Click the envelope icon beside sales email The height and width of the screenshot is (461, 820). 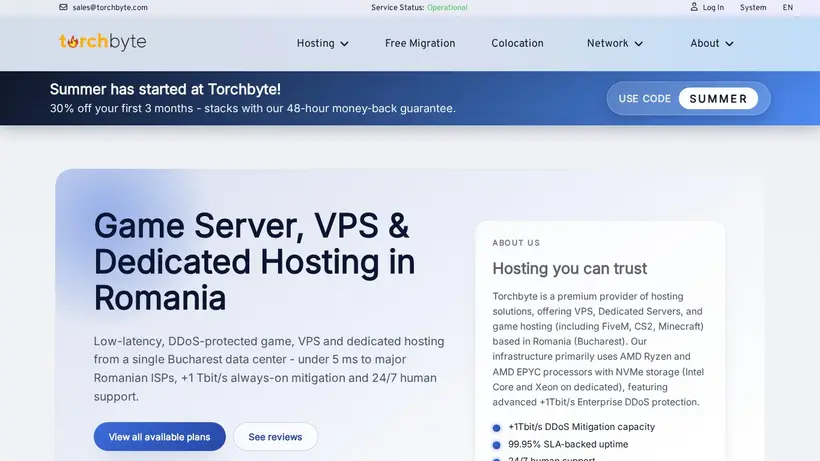pos(63,7)
